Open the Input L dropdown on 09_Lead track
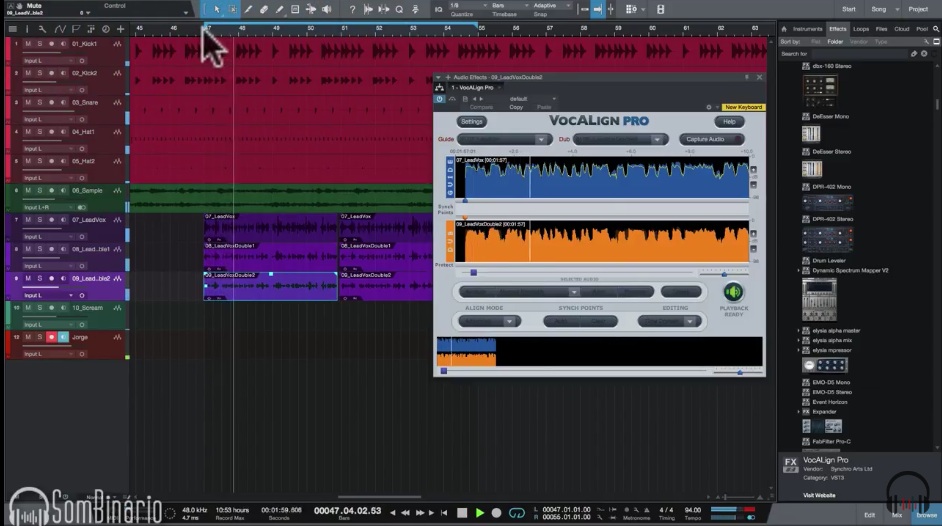 (48, 295)
